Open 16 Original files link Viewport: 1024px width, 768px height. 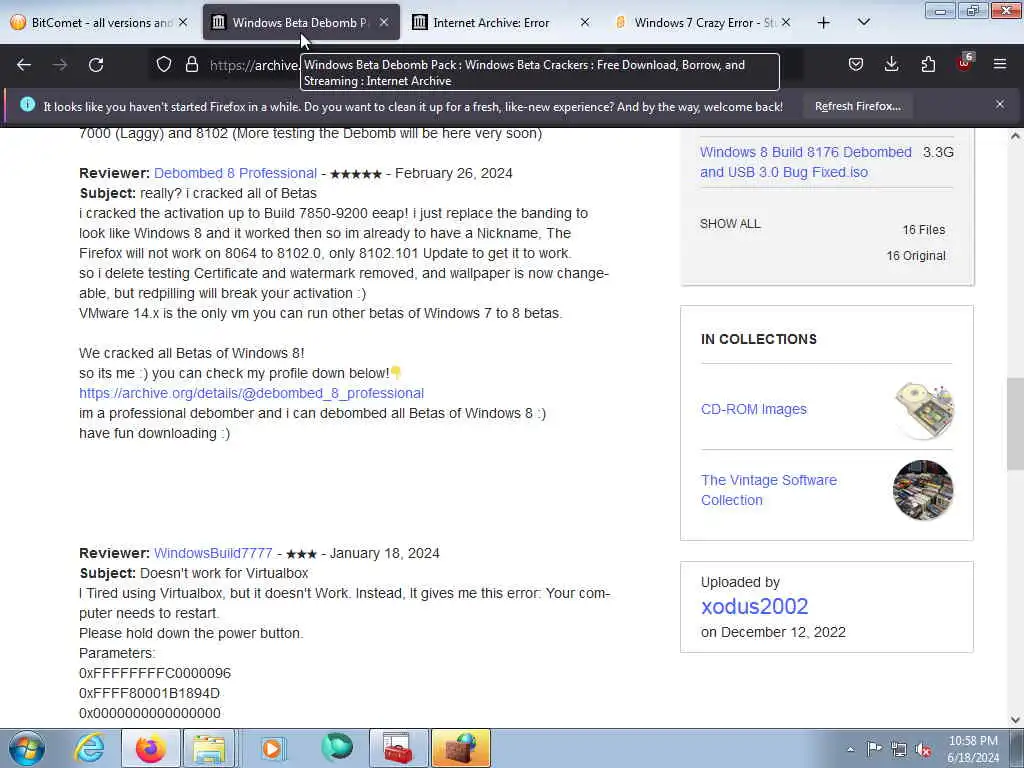916,255
